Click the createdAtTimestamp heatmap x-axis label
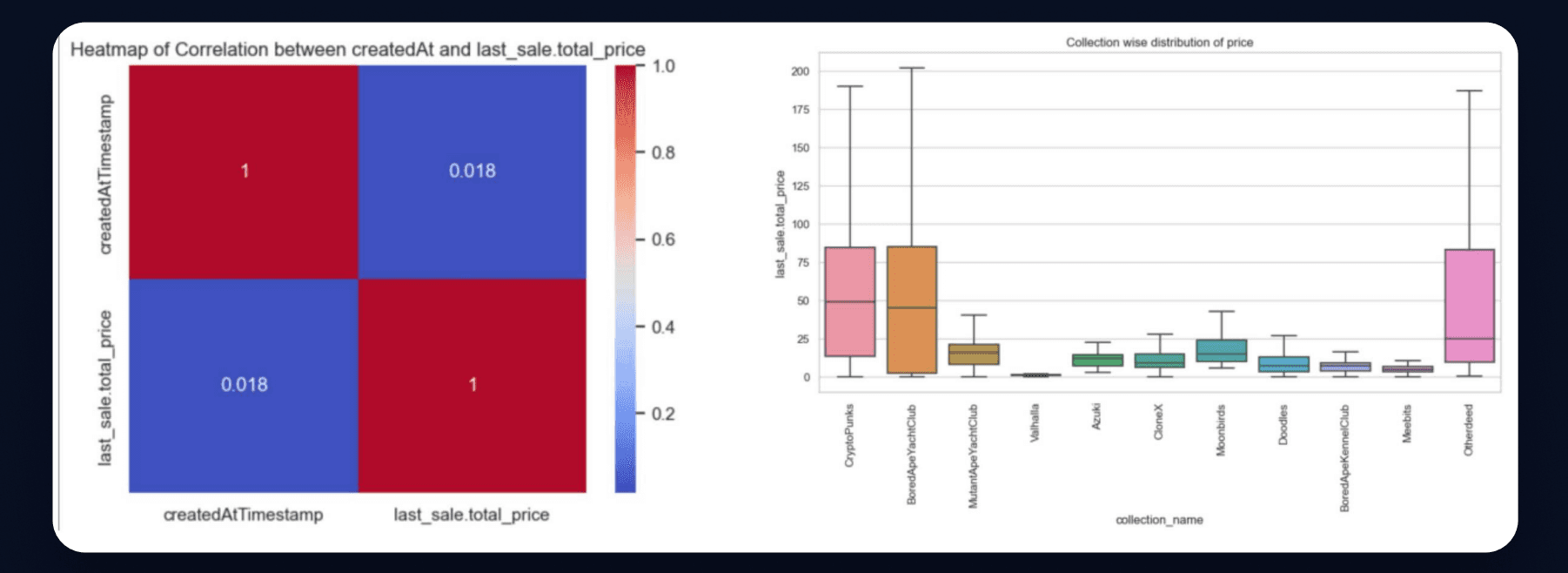 [244, 515]
